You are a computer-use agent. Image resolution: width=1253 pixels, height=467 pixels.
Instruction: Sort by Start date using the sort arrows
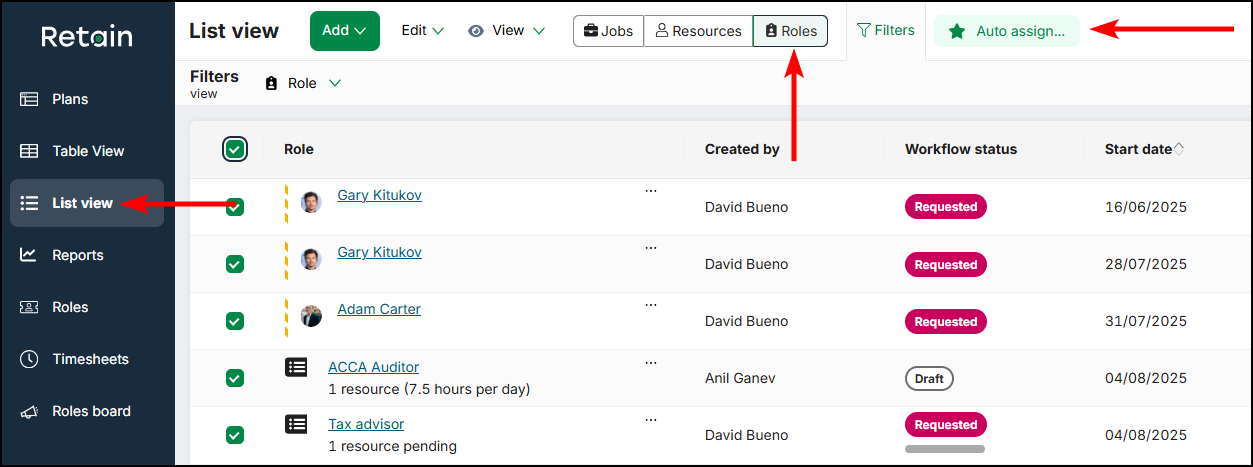pos(1179,149)
